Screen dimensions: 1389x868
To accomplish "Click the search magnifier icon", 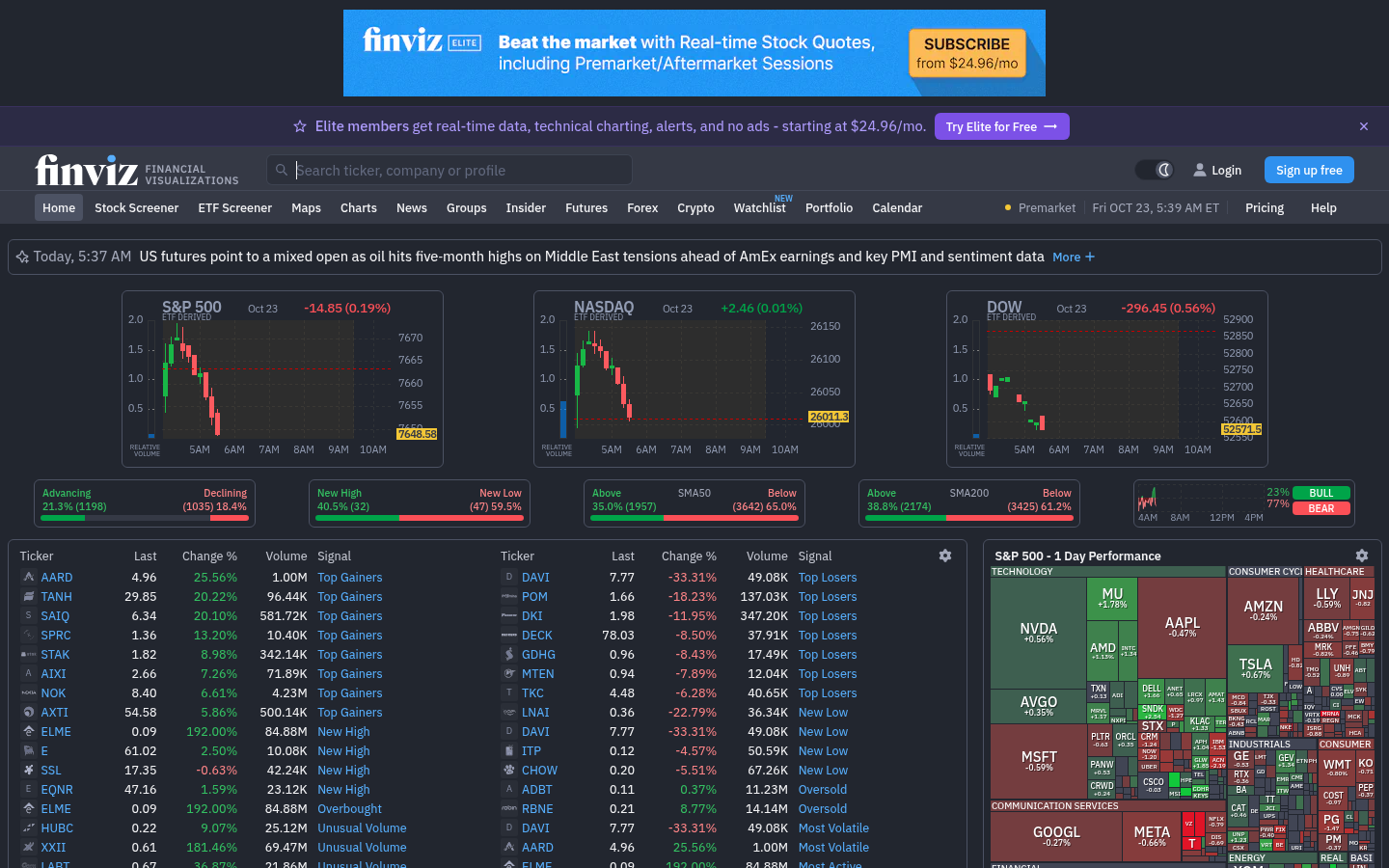I will click(282, 170).
